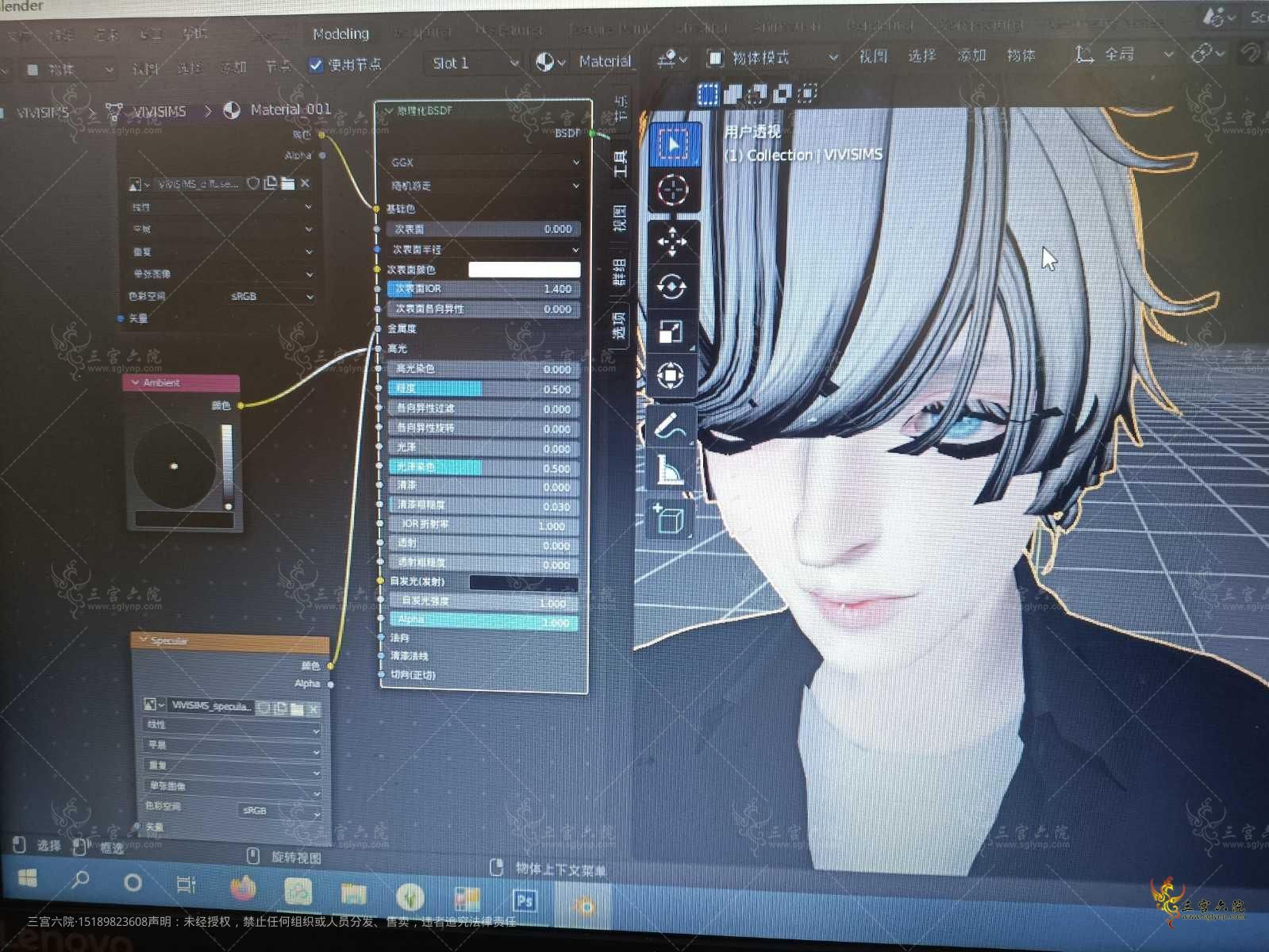This screenshot has height=952, width=1269.
Task: Open the 全局 transform orientation dropdown
Action: pos(1122,55)
